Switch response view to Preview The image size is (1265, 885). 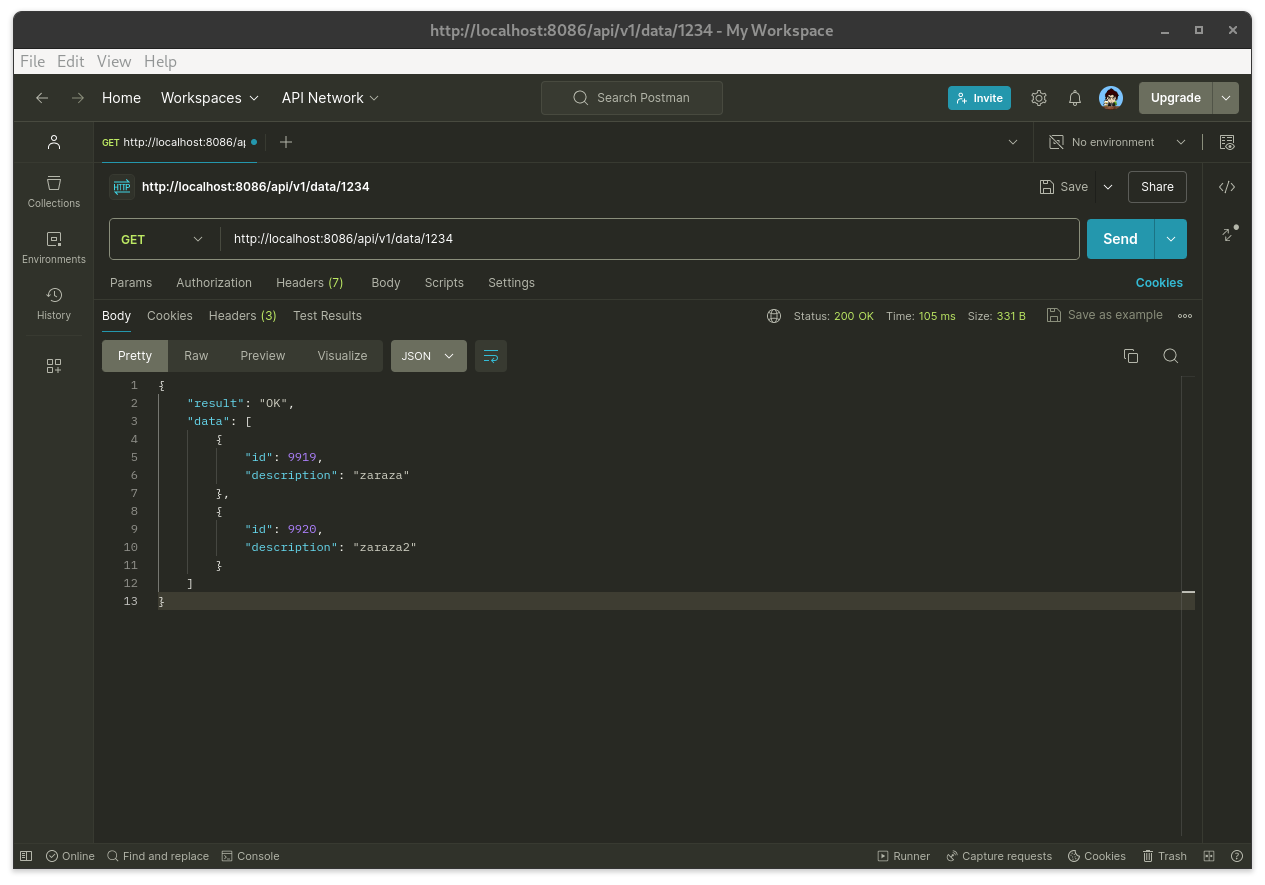click(x=262, y=356)
